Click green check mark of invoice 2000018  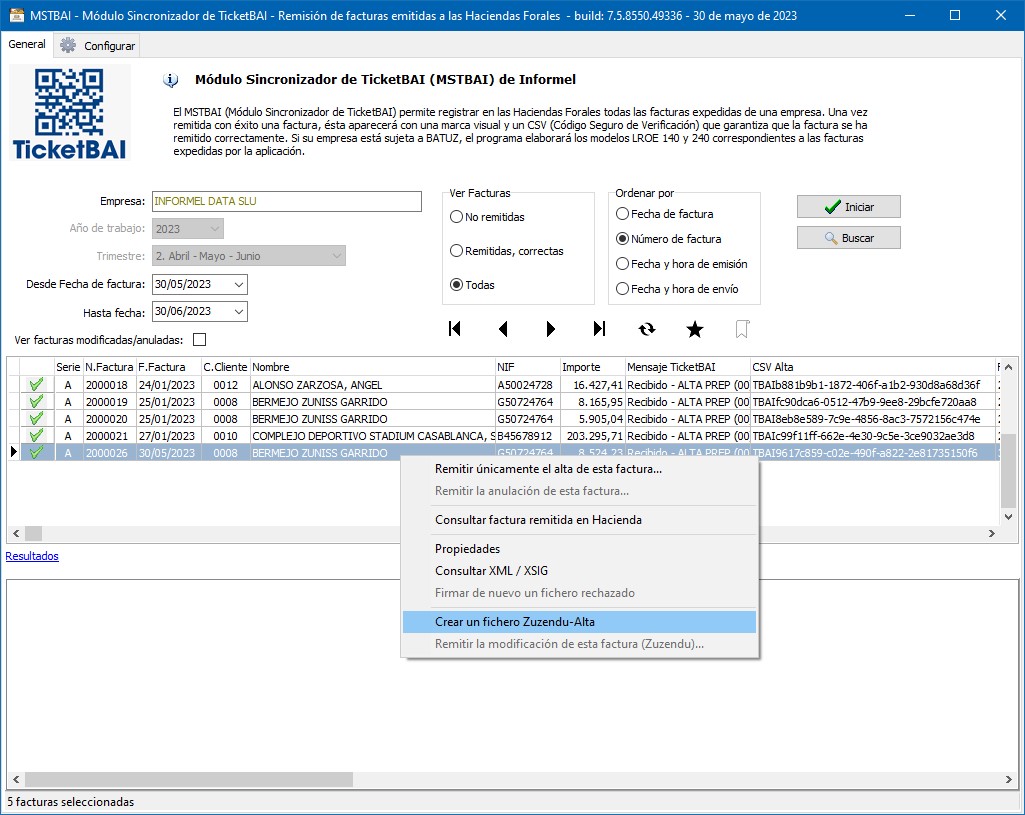(37, 384)
